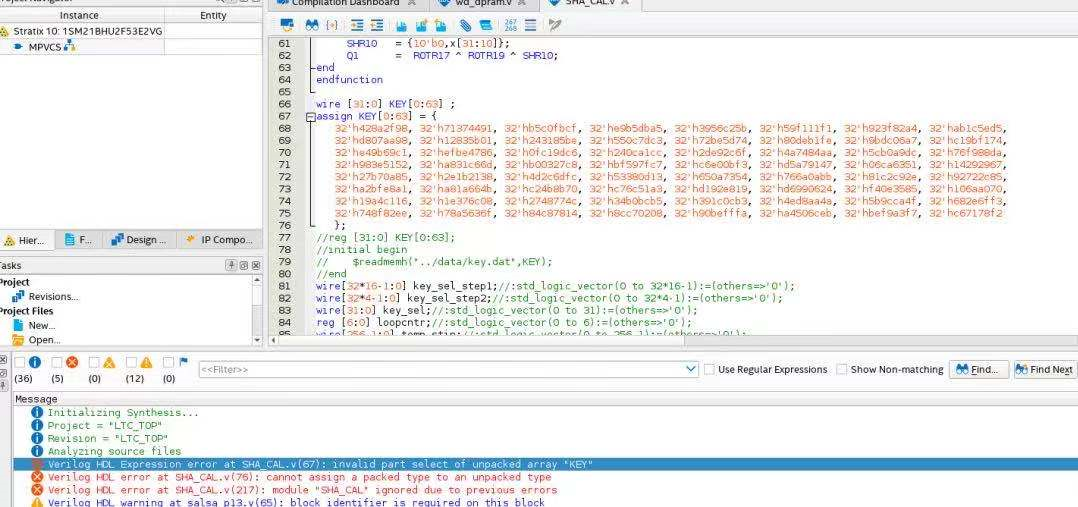Select Stratix 10: 1SM21BHU2F53E2VG device row
The image size is (1078, 507).
click(88, 31)
